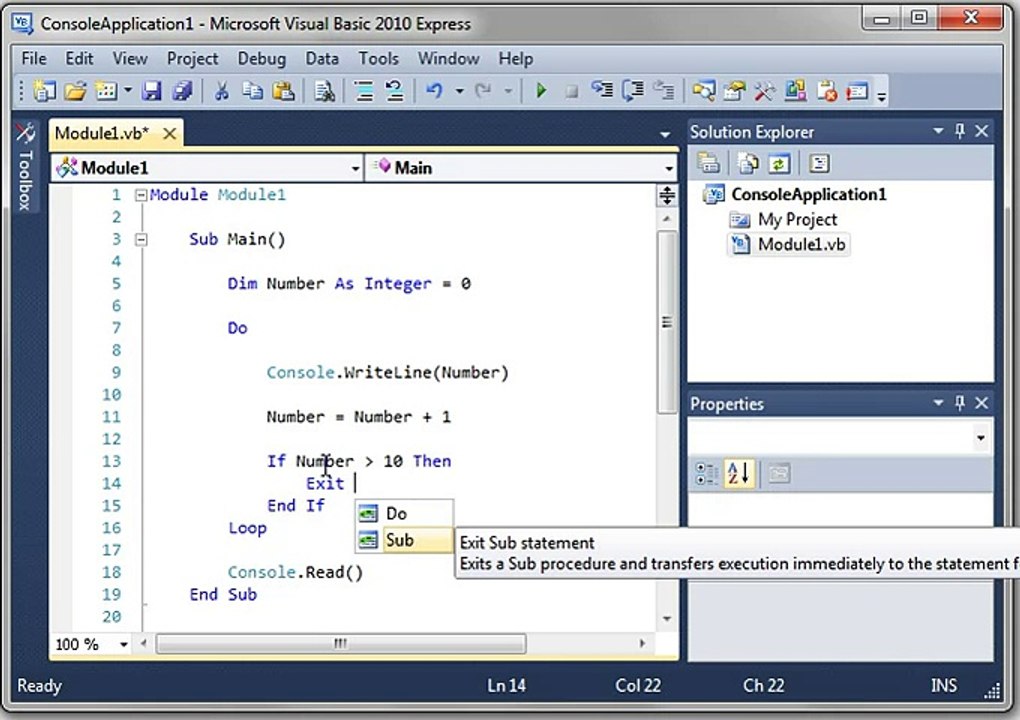Viewport: 1020px width, 720px height.
Task: Open the Edit menu
Action: pyautogui.click(x=79, y=59)
